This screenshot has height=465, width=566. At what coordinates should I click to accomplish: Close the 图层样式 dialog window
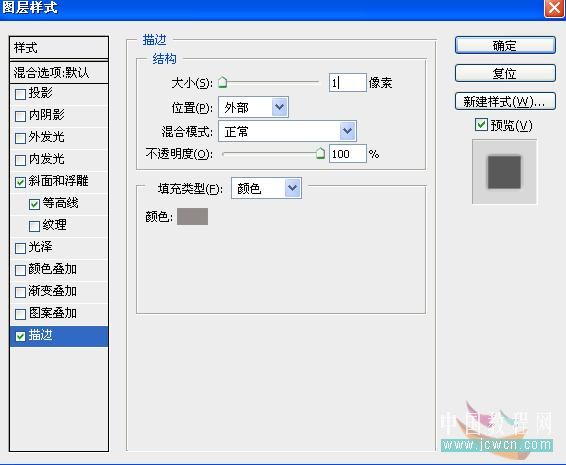554,8
